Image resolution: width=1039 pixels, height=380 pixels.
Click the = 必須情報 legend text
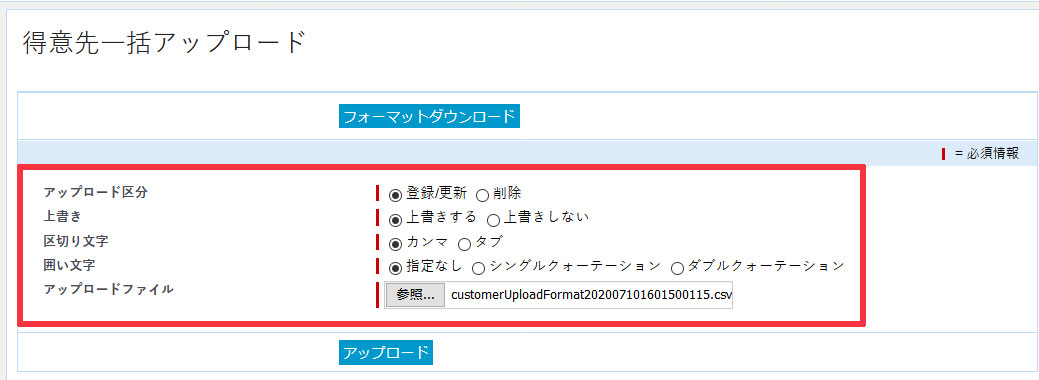[x=987, y=154]
